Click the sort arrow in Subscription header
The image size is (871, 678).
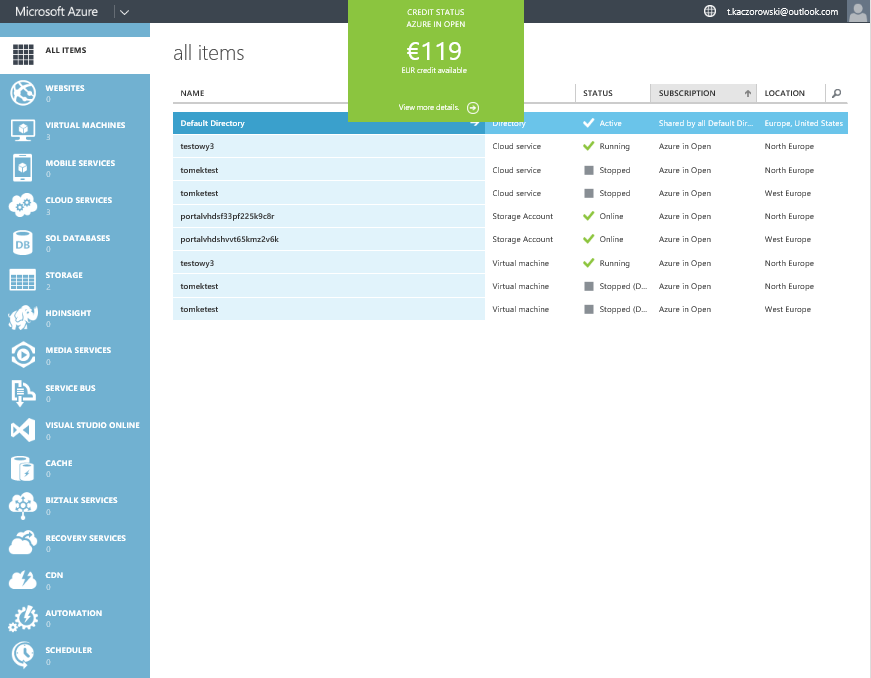(x=748, y=93)
